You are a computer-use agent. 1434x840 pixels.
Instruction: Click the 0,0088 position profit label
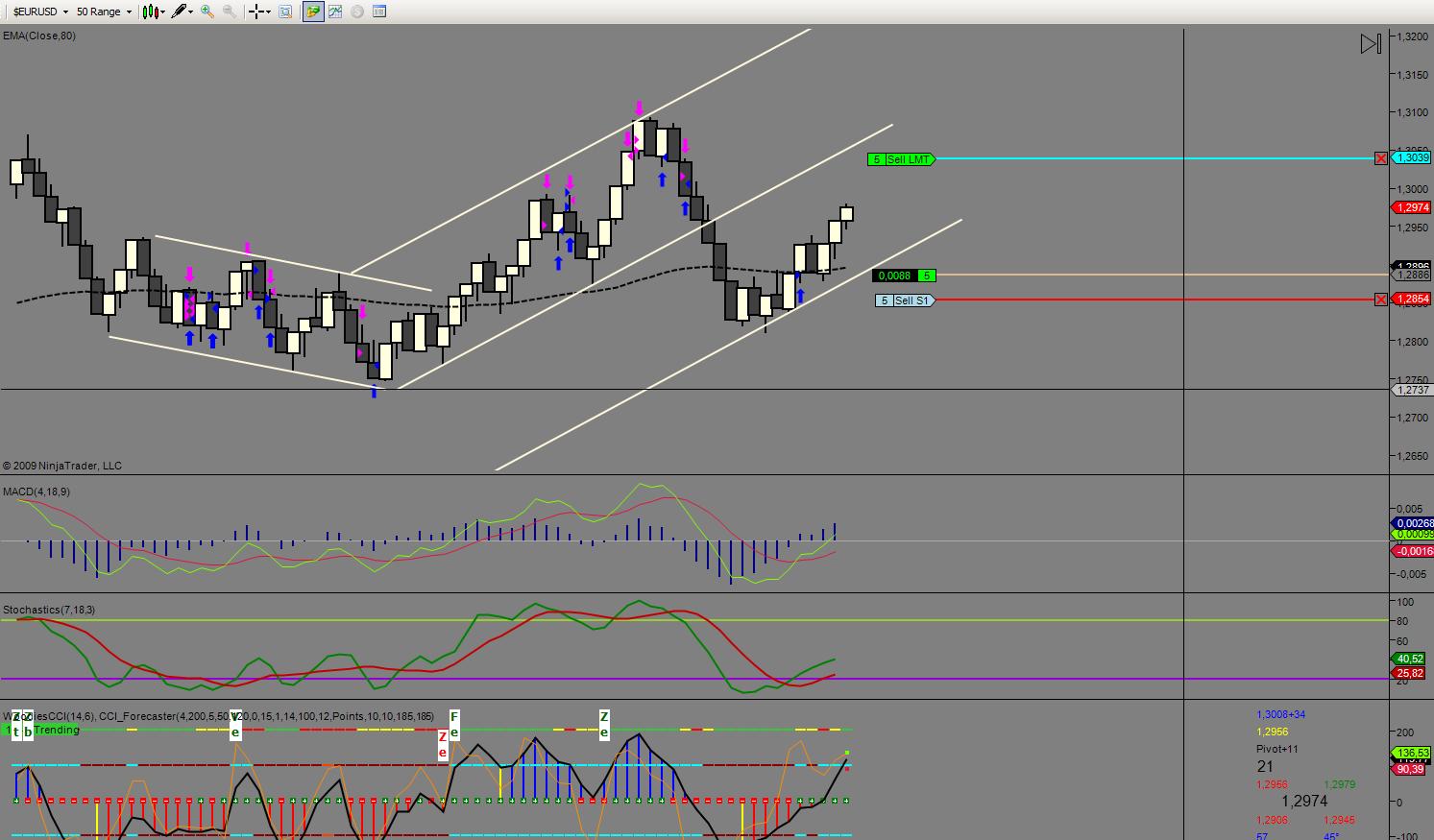[x=903, y=276]
